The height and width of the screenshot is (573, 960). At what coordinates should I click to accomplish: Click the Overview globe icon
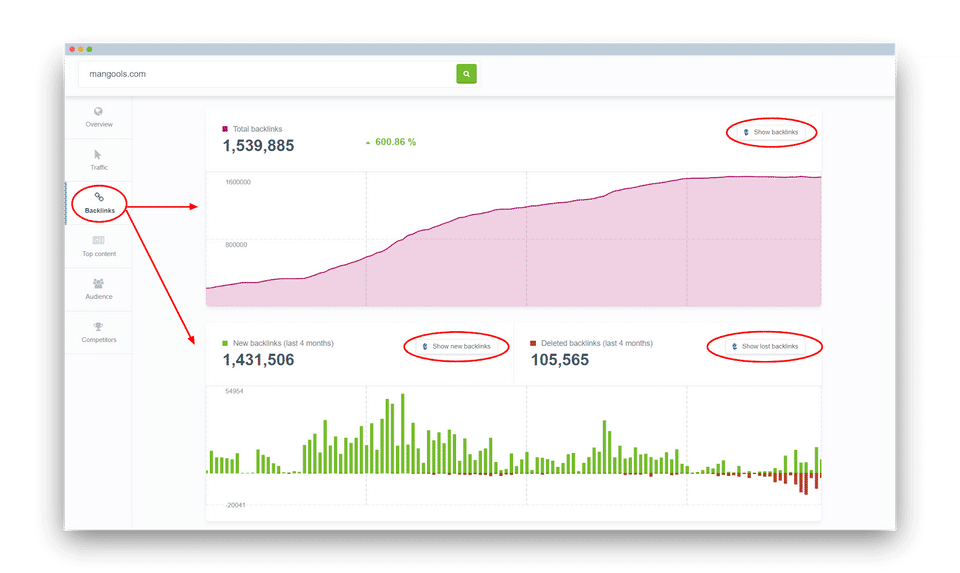[98, 111]
